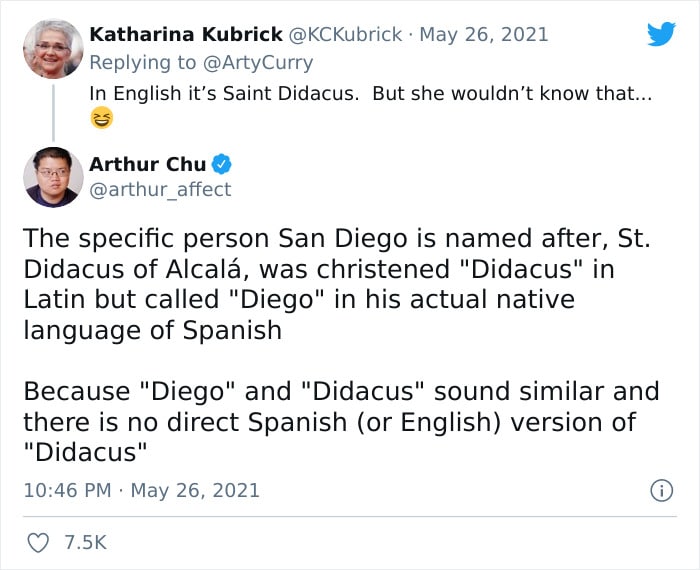The width and height of the screenshot is (700, 570).
Task: Click the Katharina Kubrick display name
Action: (x=186, y=34)
